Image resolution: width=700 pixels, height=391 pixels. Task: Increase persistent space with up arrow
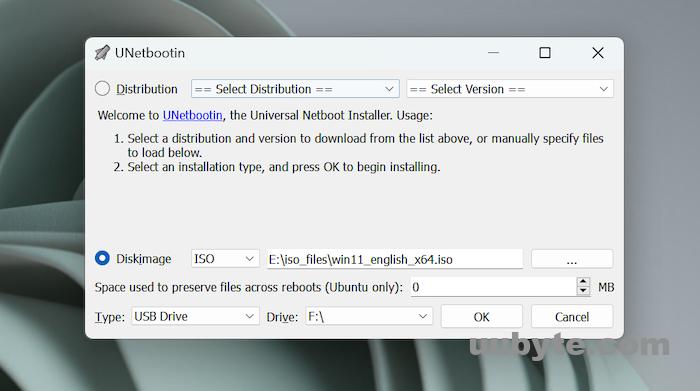pos(583,282)
